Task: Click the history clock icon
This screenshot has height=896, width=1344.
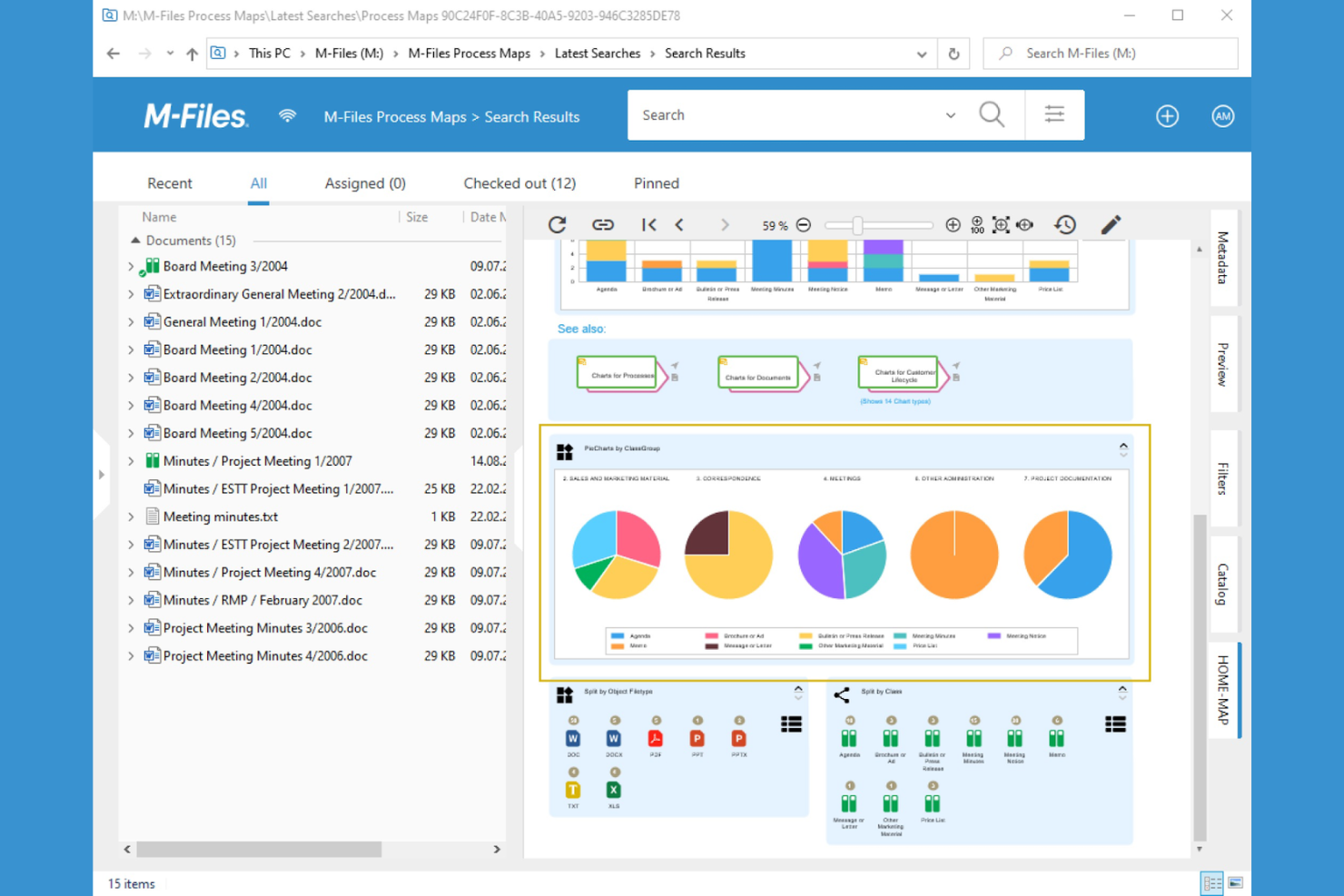Action: point(1065,225)
